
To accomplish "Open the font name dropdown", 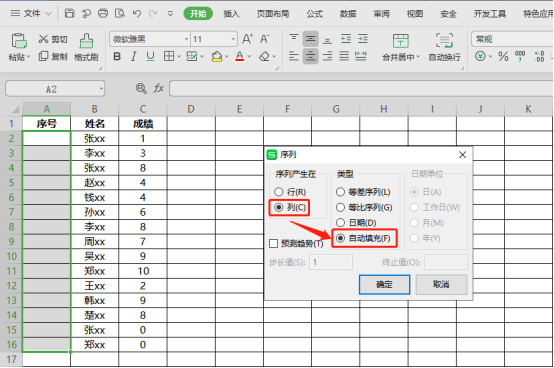I will coord(186,39).
